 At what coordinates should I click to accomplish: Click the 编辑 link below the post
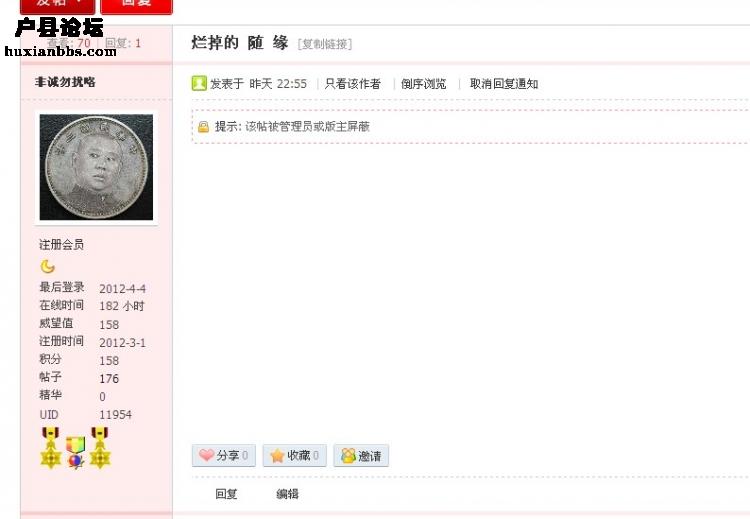point(287,494)
